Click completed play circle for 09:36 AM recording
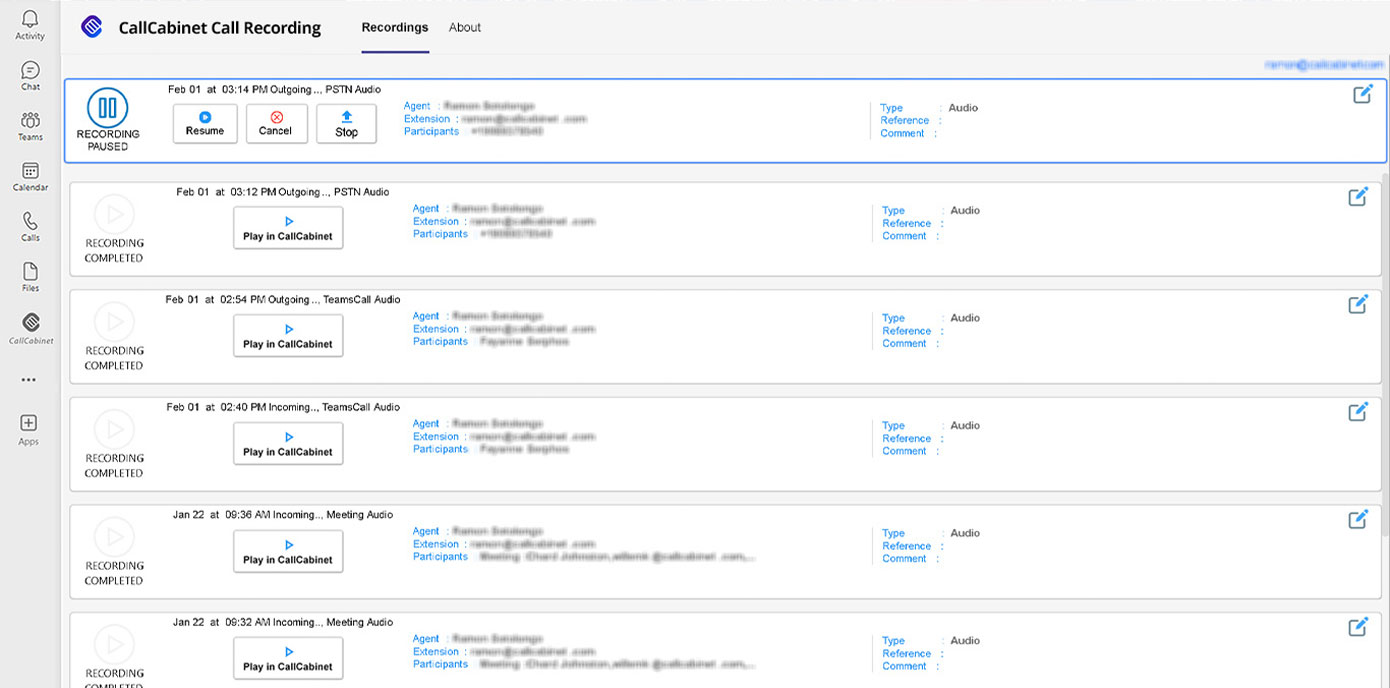 click(114, 537)
